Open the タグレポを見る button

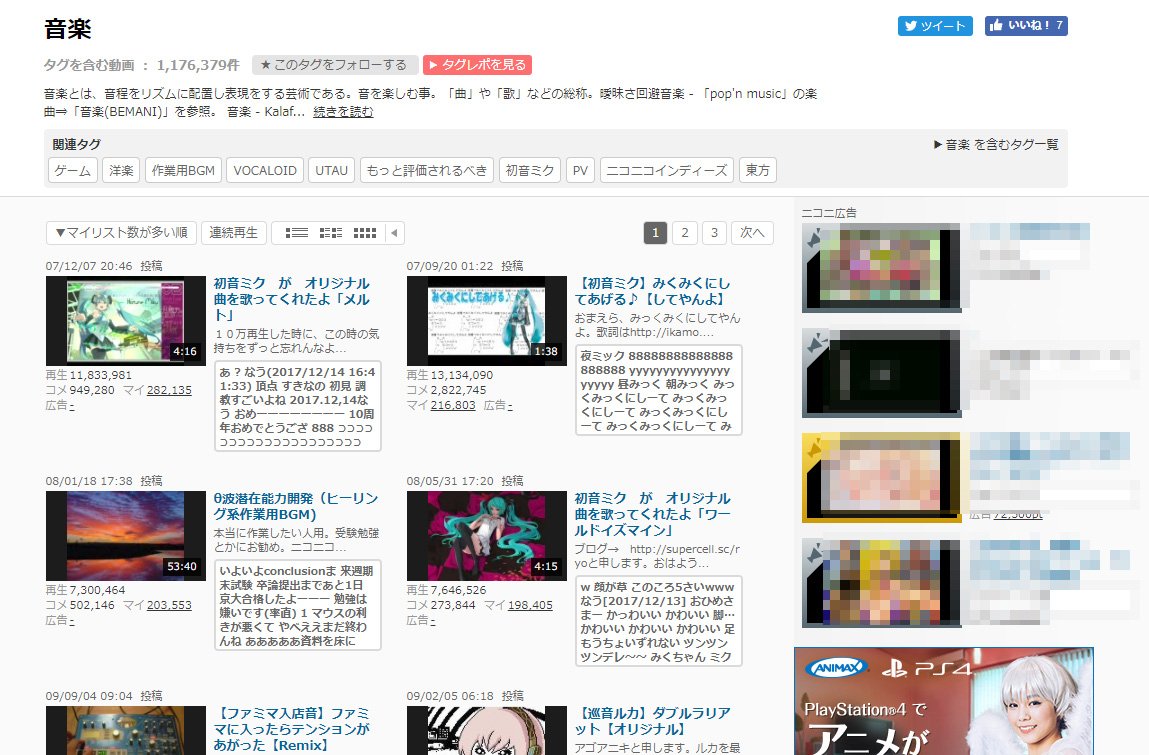pyautogui.click(x=477, y=65)
